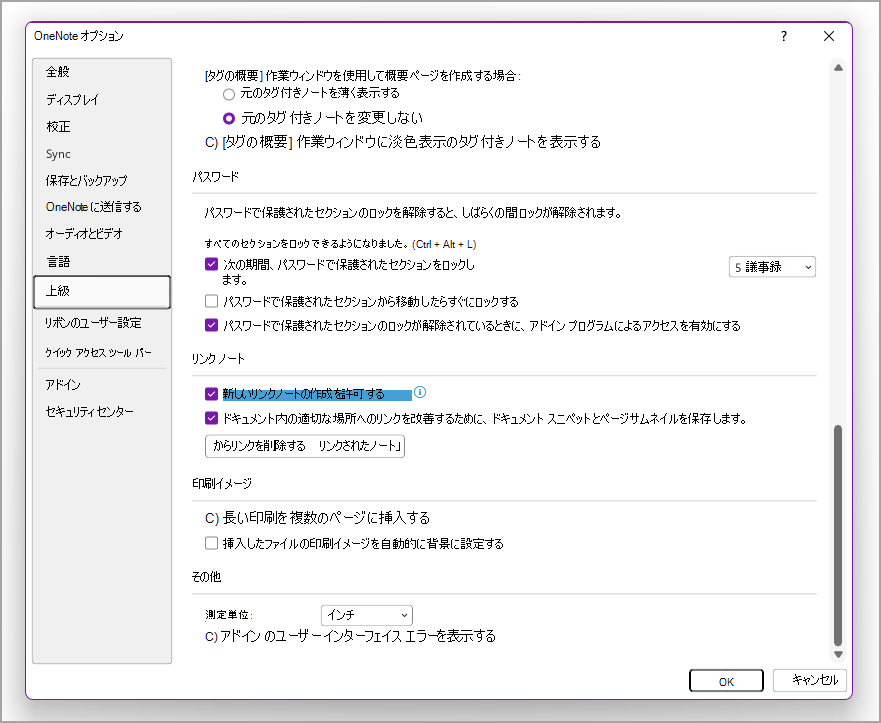This screenshot has width=881, height=723.
Task: Toggle ドキュメント スニペットとページサムネイルを保存 checkbox
Action: (x=211, y=418)
